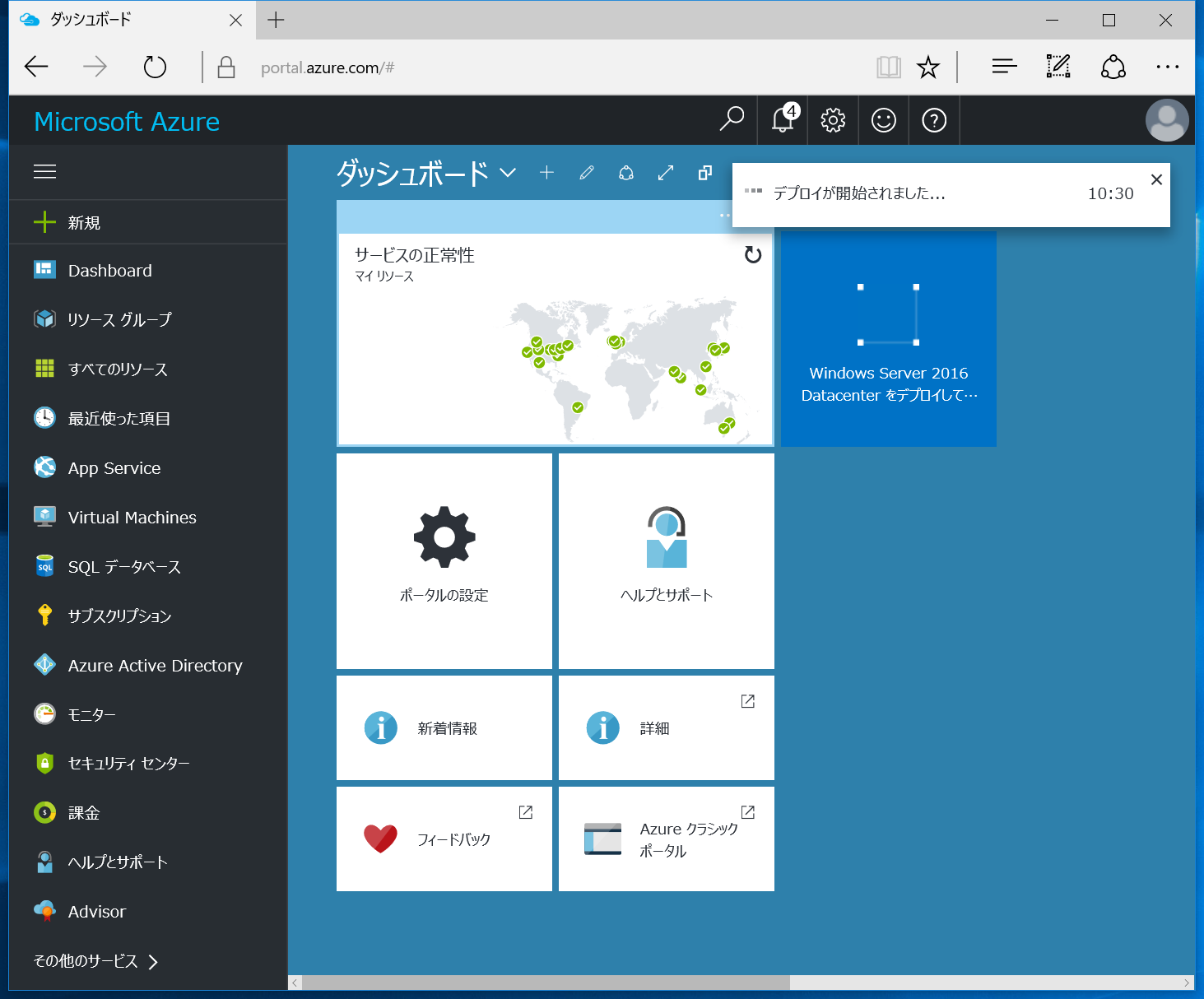Image resolution: width=1204 pixels, height=999 pixels.
Task: Open リソース グループ in sidebar
Action: point(148,319)
